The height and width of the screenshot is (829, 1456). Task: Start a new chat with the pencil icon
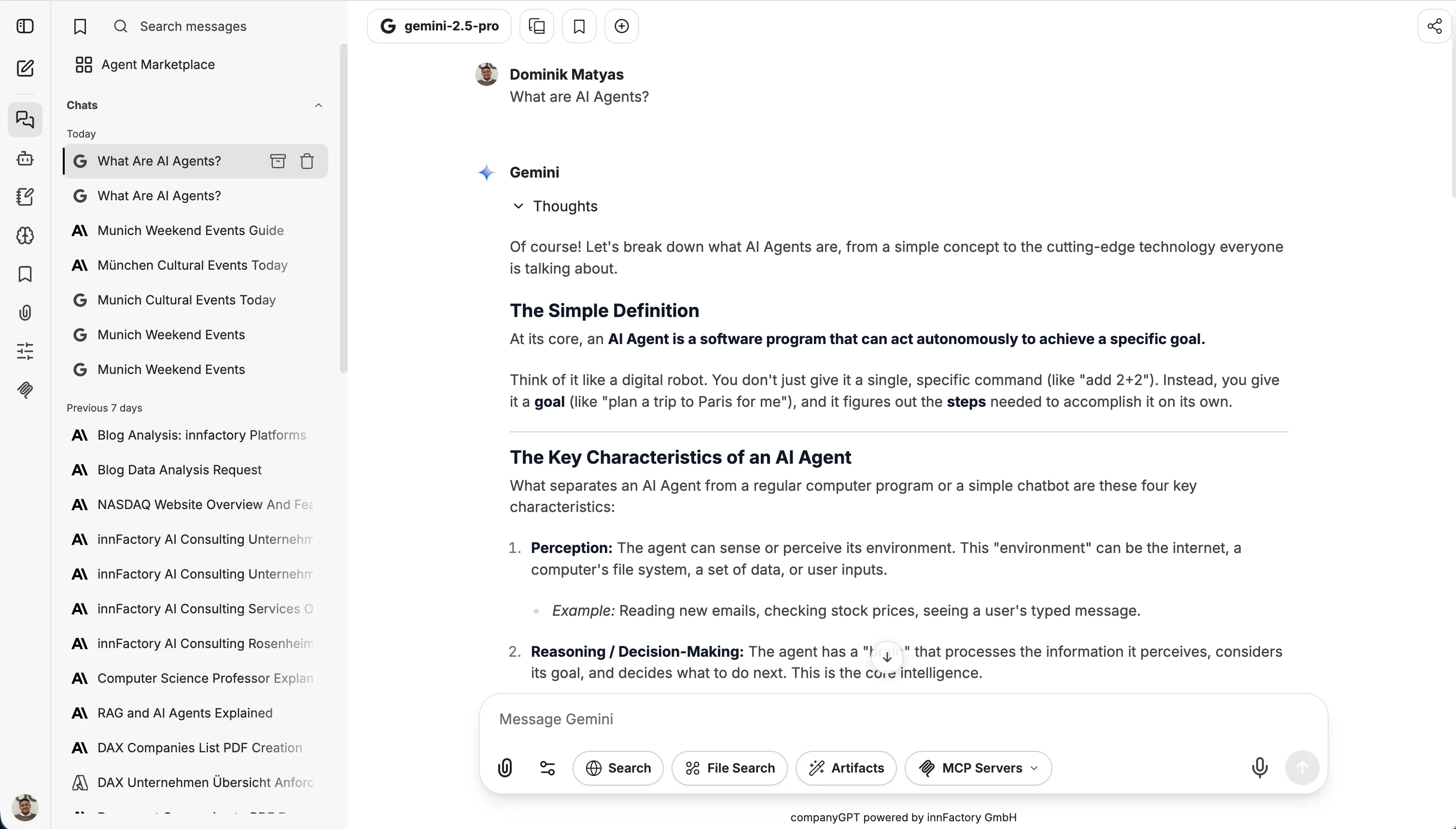click(25, 68)
